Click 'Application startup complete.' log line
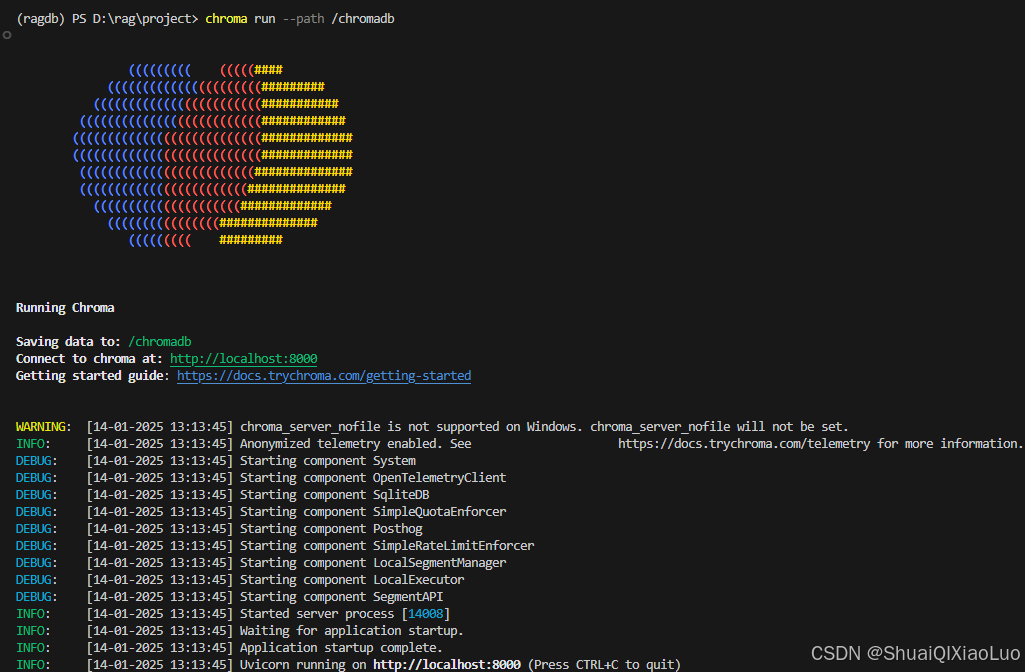Viewport: 1025px width, 672px height. pyautogui.click(x=341, y=647)
